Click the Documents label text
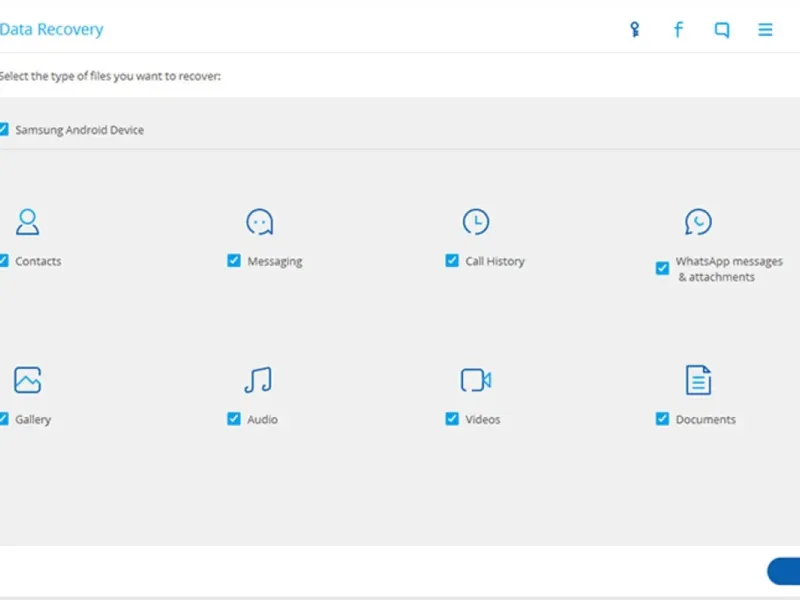Viewport: 800px width, 600px height. (706, 419)
